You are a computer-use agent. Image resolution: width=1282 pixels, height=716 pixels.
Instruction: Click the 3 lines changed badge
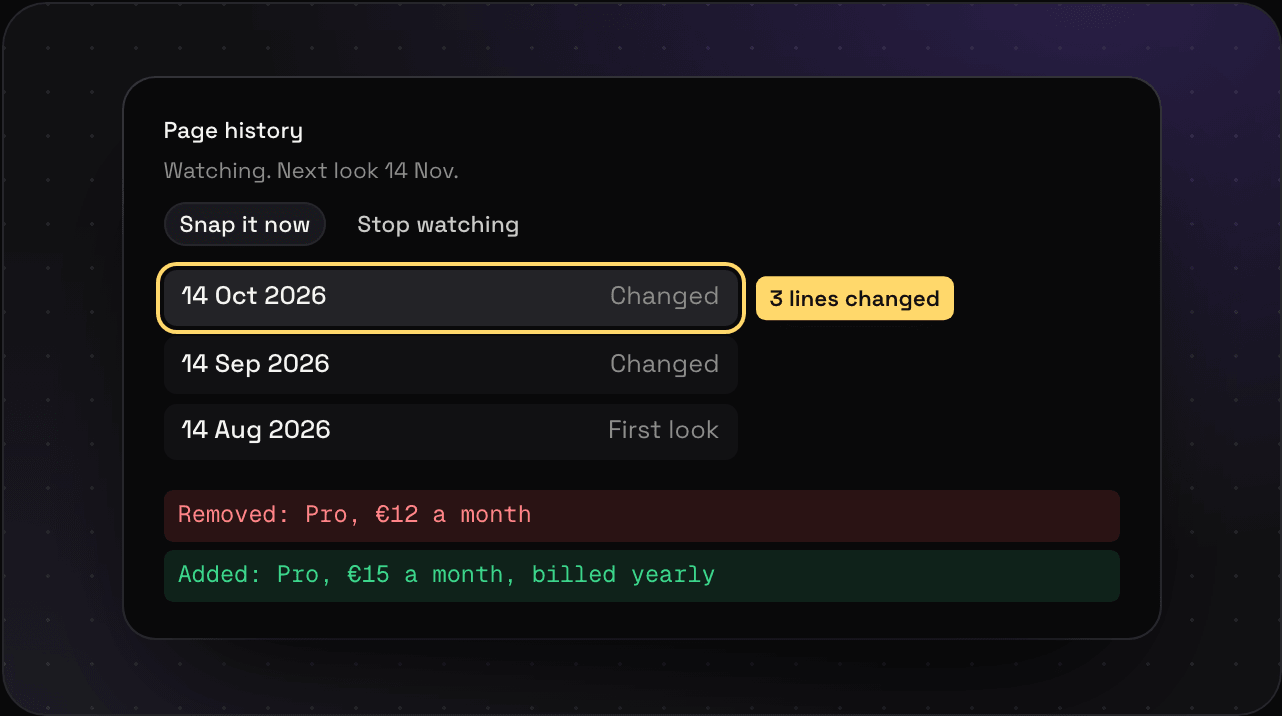(x=855, y=298)
